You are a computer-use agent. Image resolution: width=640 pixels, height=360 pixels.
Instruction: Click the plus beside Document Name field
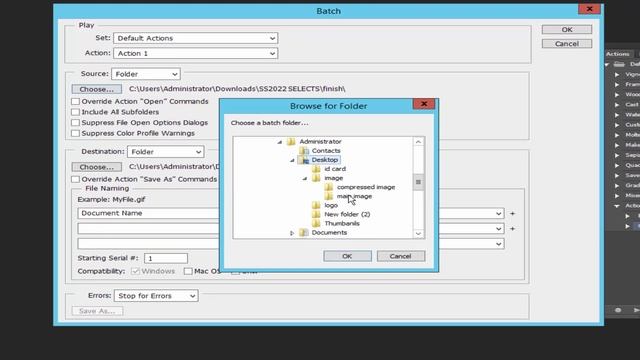[x=513, y=213]
